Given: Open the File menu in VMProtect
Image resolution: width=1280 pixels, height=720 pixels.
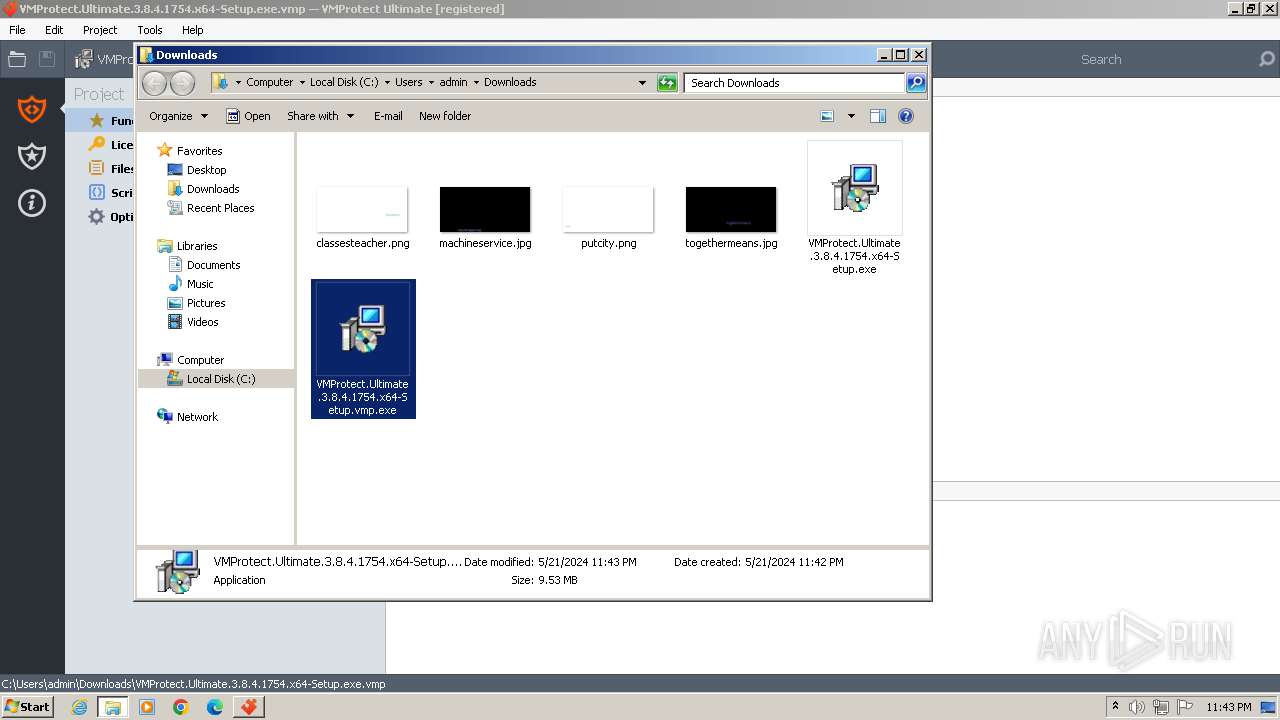Looking at the screenshot, I should click(x=17, y=30).
